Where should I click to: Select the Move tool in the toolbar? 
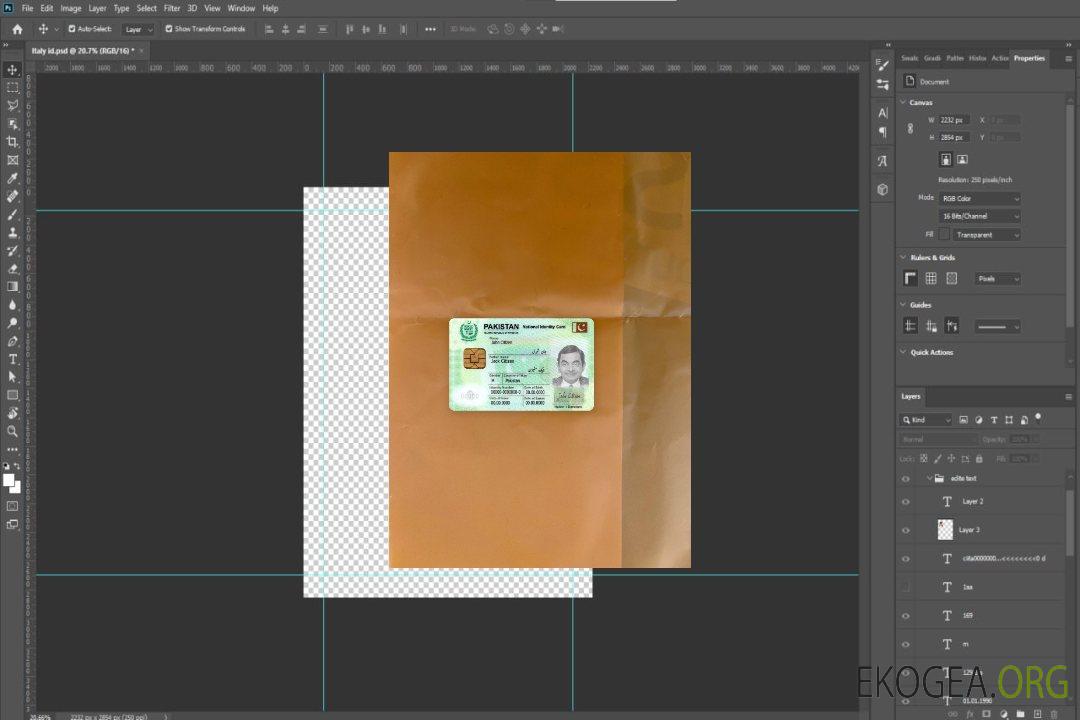click(12, 70)
